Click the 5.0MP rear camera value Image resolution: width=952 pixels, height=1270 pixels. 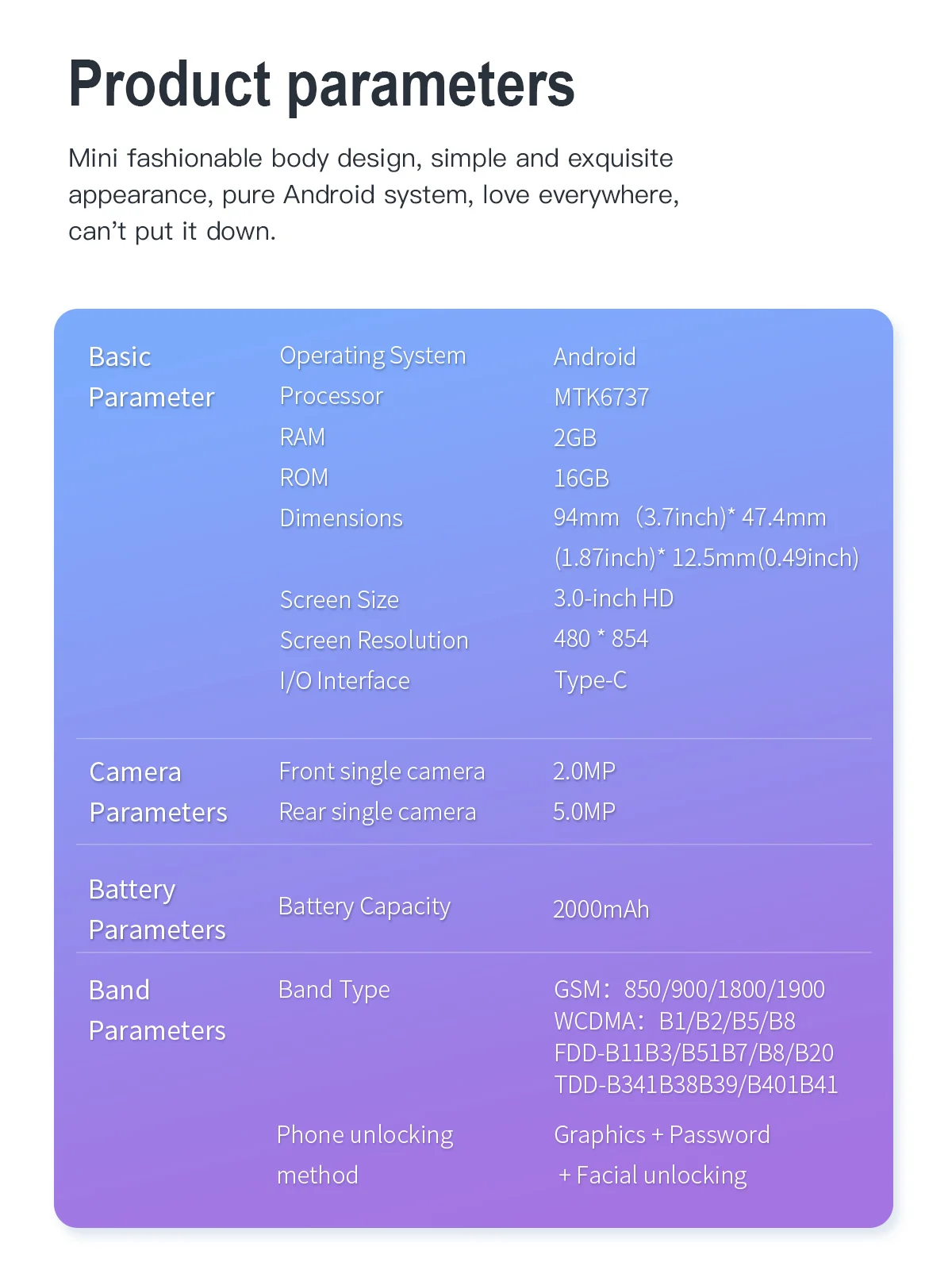click(584, 811)
